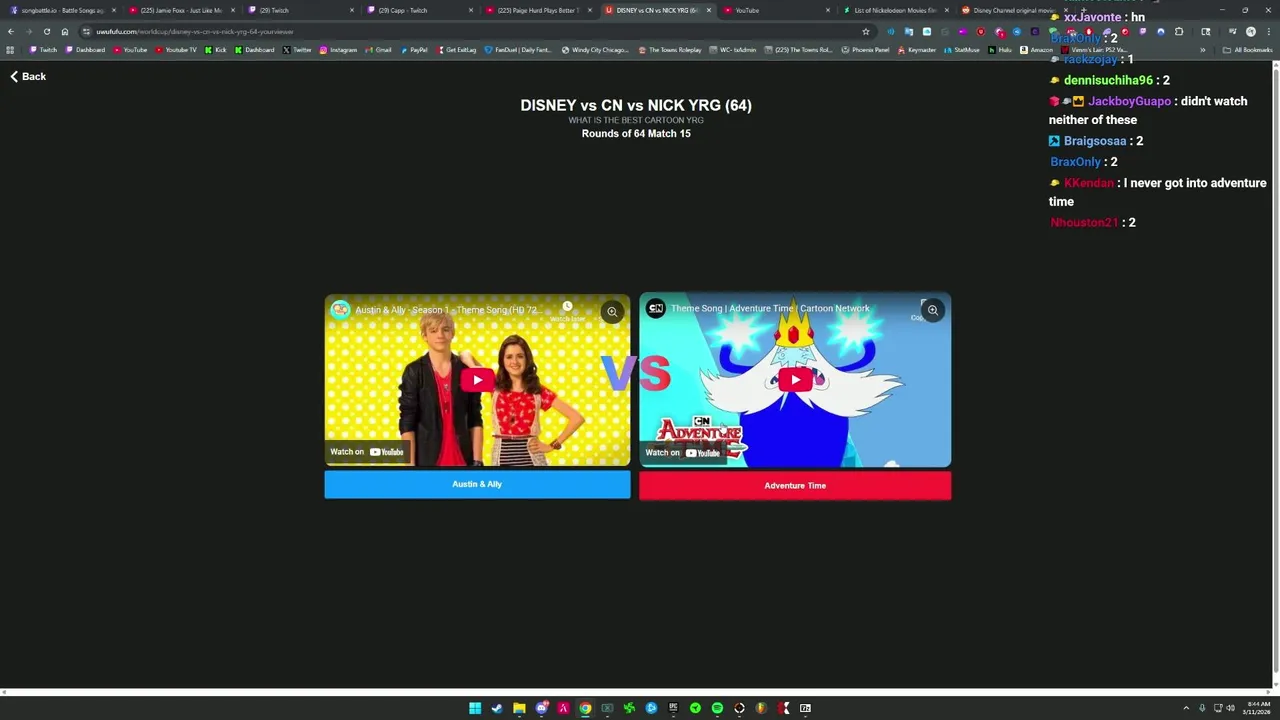Open the Instagram bookmark
Screen dimensions: 1280x720
coord(338,50)
